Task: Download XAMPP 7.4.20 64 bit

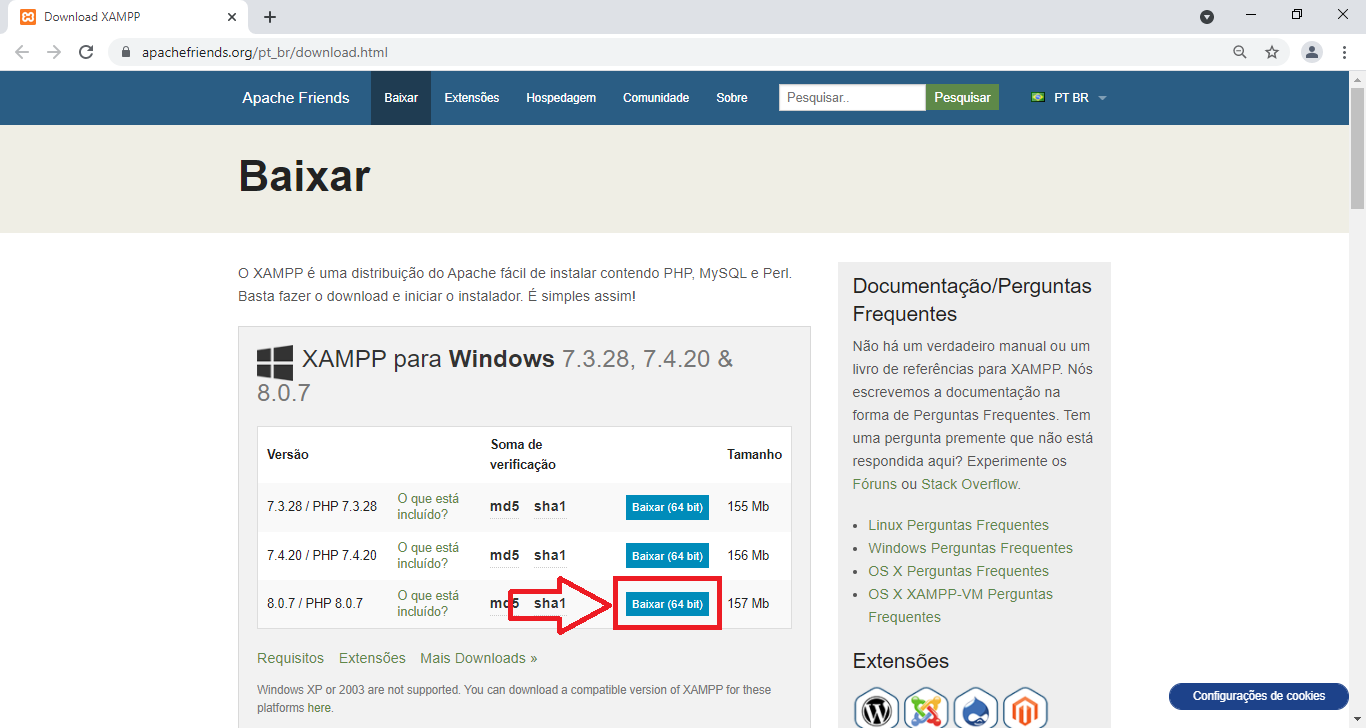Action: [668, 555]
